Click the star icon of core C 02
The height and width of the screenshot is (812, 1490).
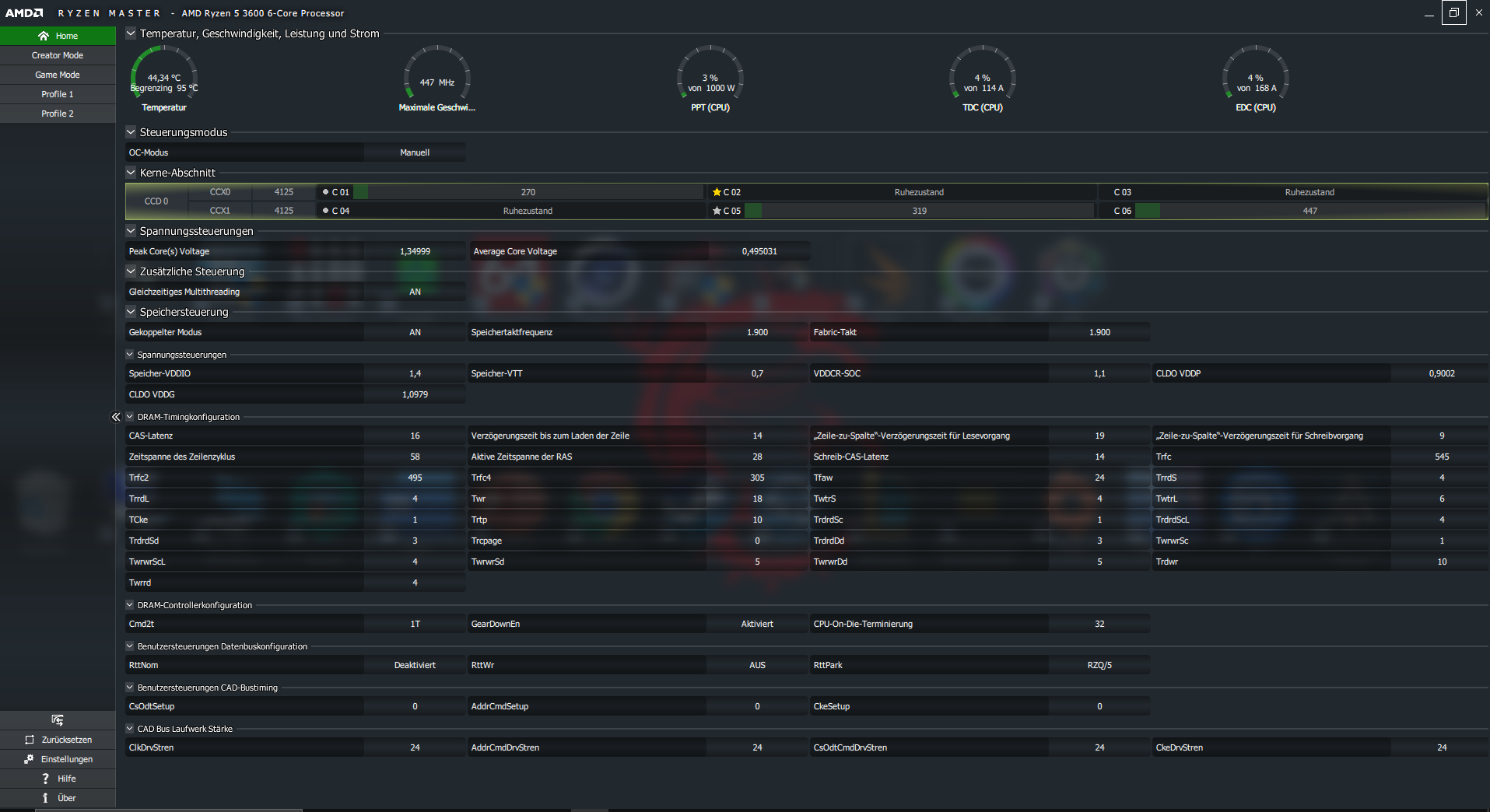pyautogui.click(x=717, y=192)
